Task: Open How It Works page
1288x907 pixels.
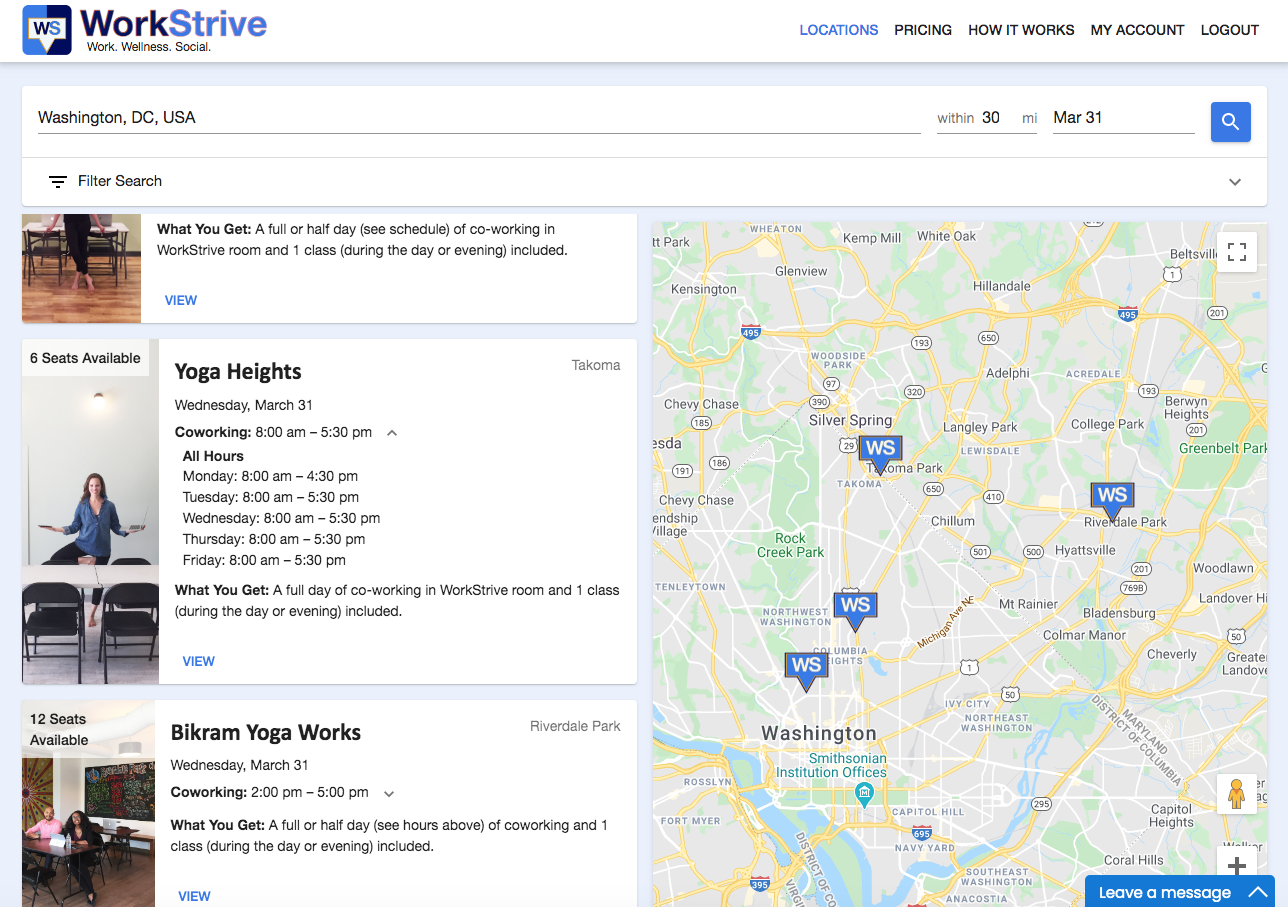Action: (x=1021, y=30)
